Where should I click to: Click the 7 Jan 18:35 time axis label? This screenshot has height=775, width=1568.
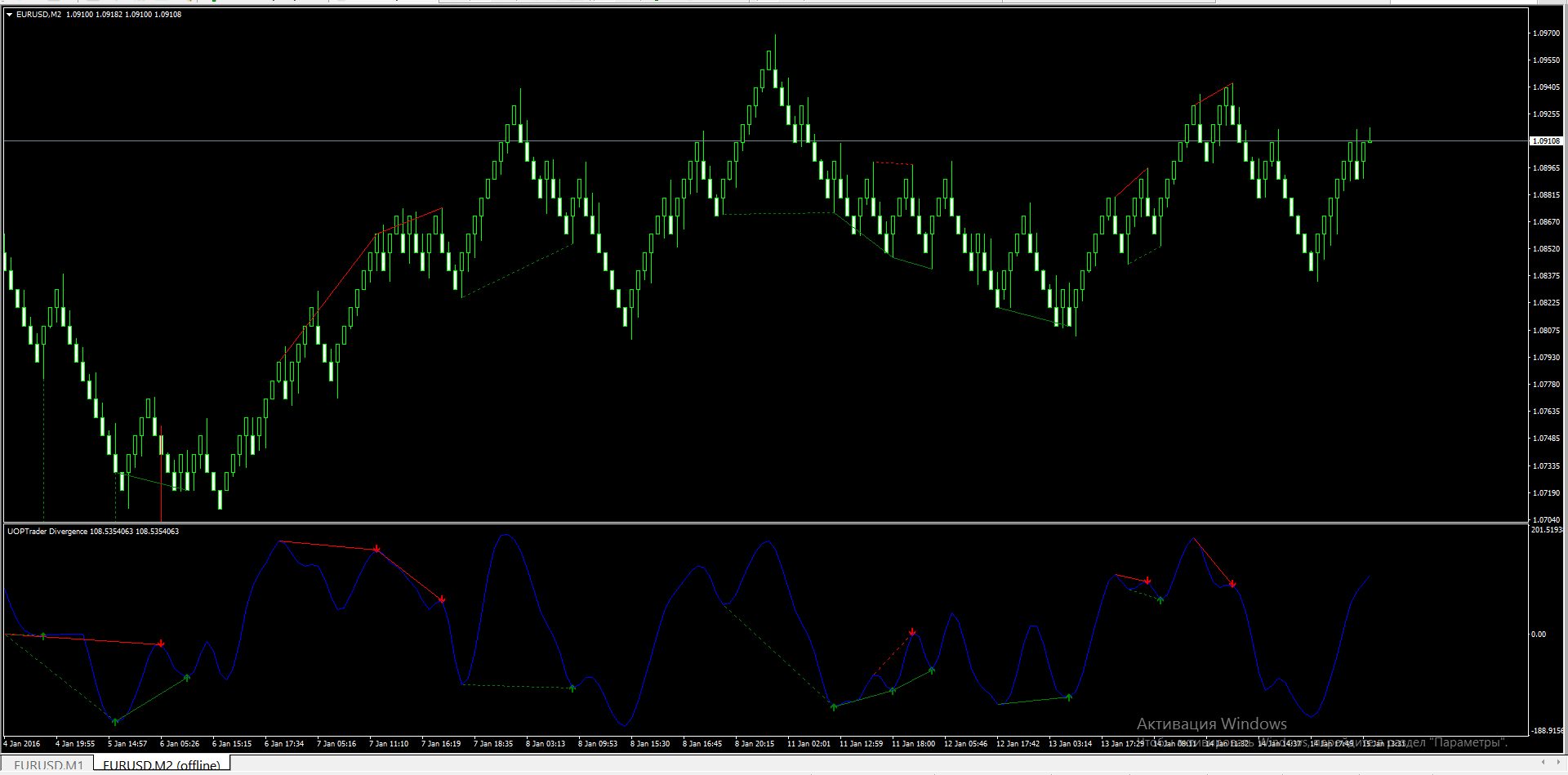point(493,744)
